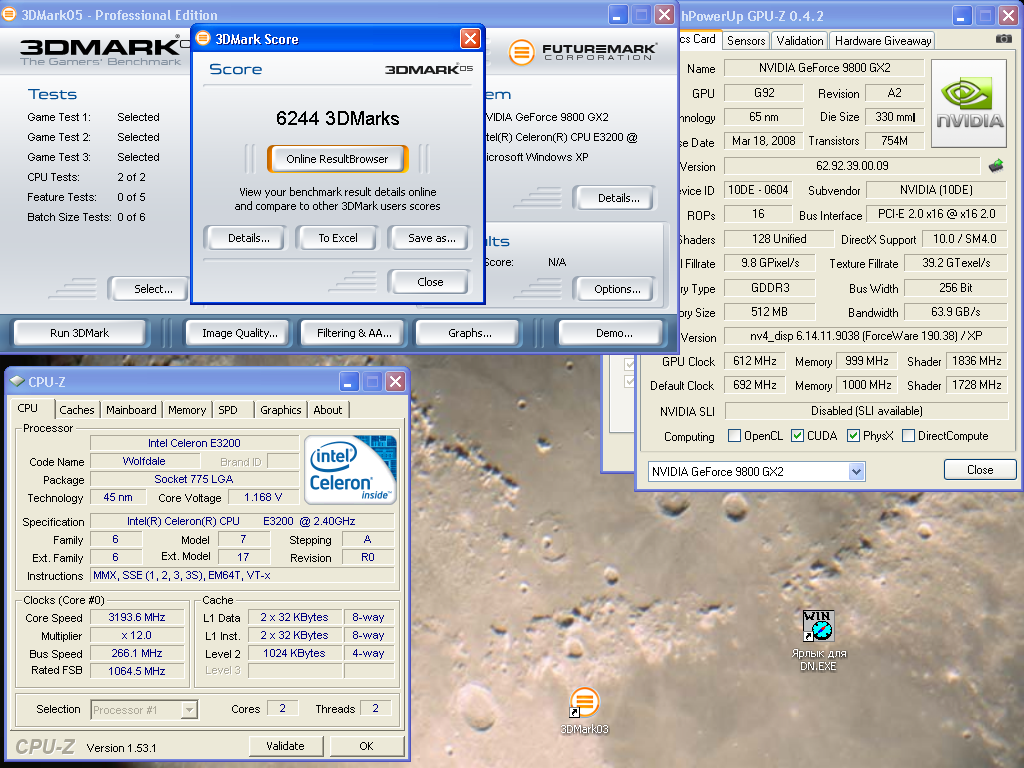Click the Core Speed value field
The height and width of the screenshot is (768, 1024).
click(137, 617)
